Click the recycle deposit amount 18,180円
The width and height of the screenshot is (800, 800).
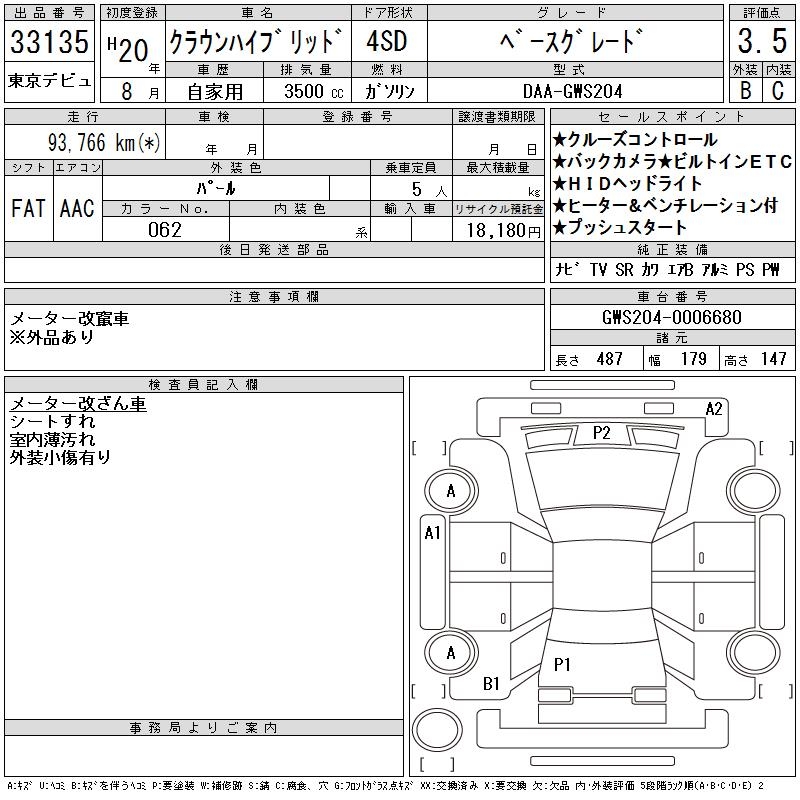click(504, 231)
